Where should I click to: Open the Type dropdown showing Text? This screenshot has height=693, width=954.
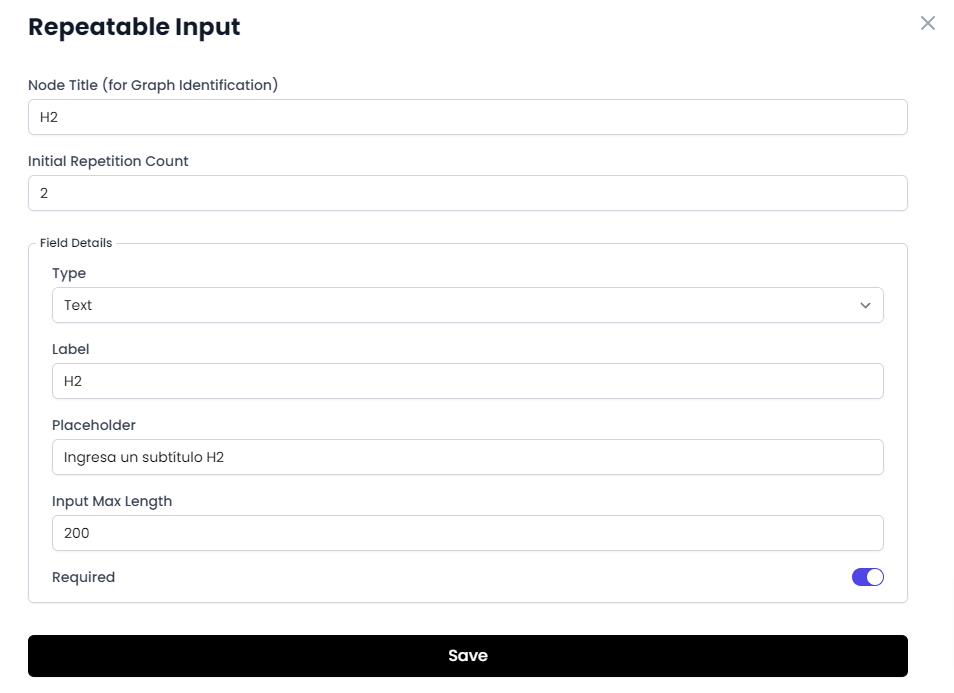tap(467, 305)
